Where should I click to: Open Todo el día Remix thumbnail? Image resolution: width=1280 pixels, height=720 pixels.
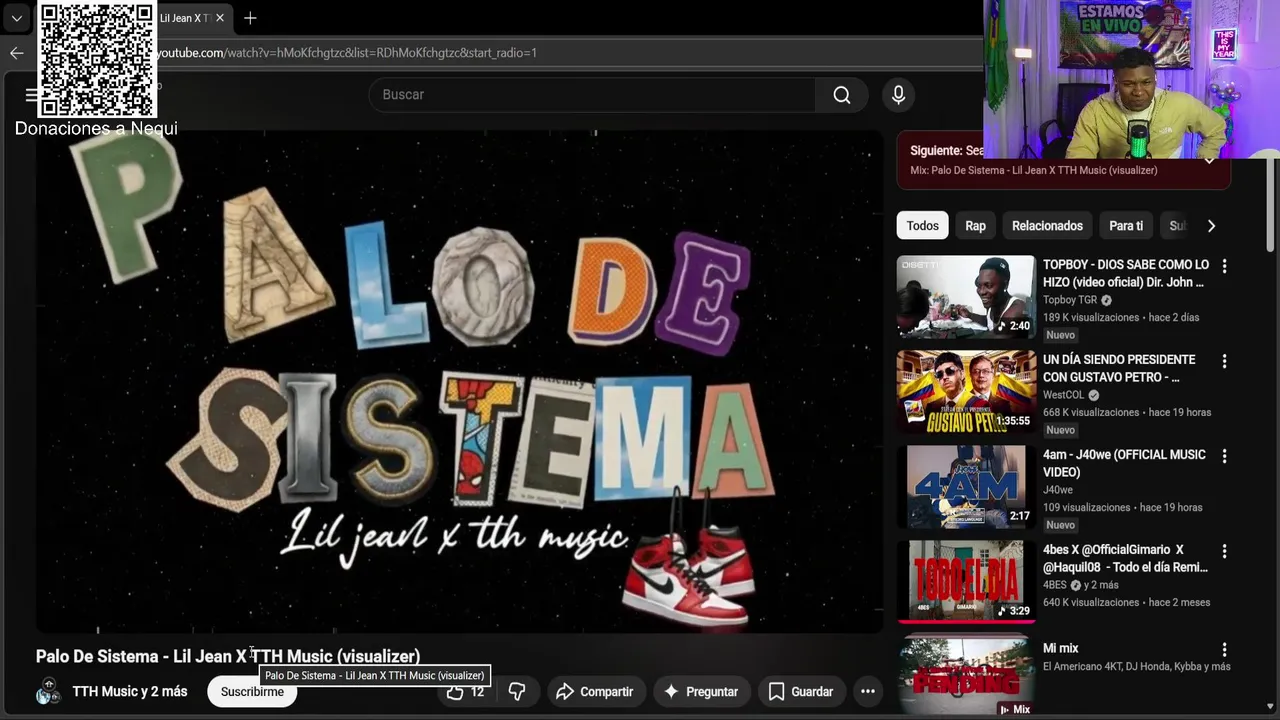coord(966,581)
